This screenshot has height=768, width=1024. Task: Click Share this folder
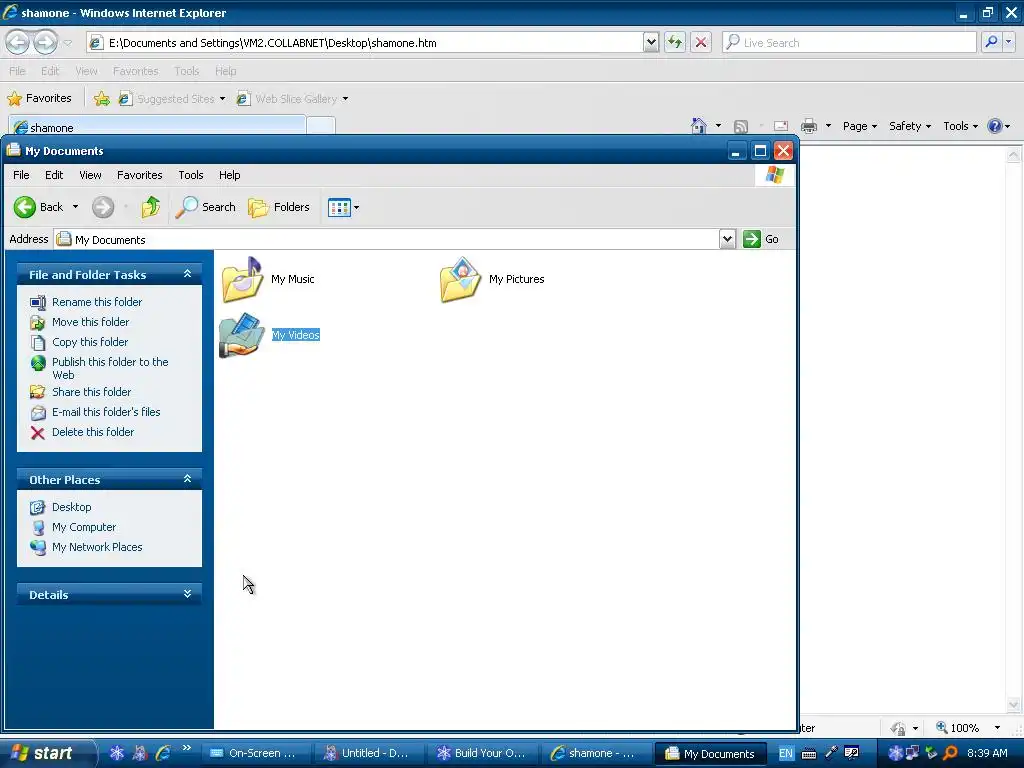(x=91, y=392)
